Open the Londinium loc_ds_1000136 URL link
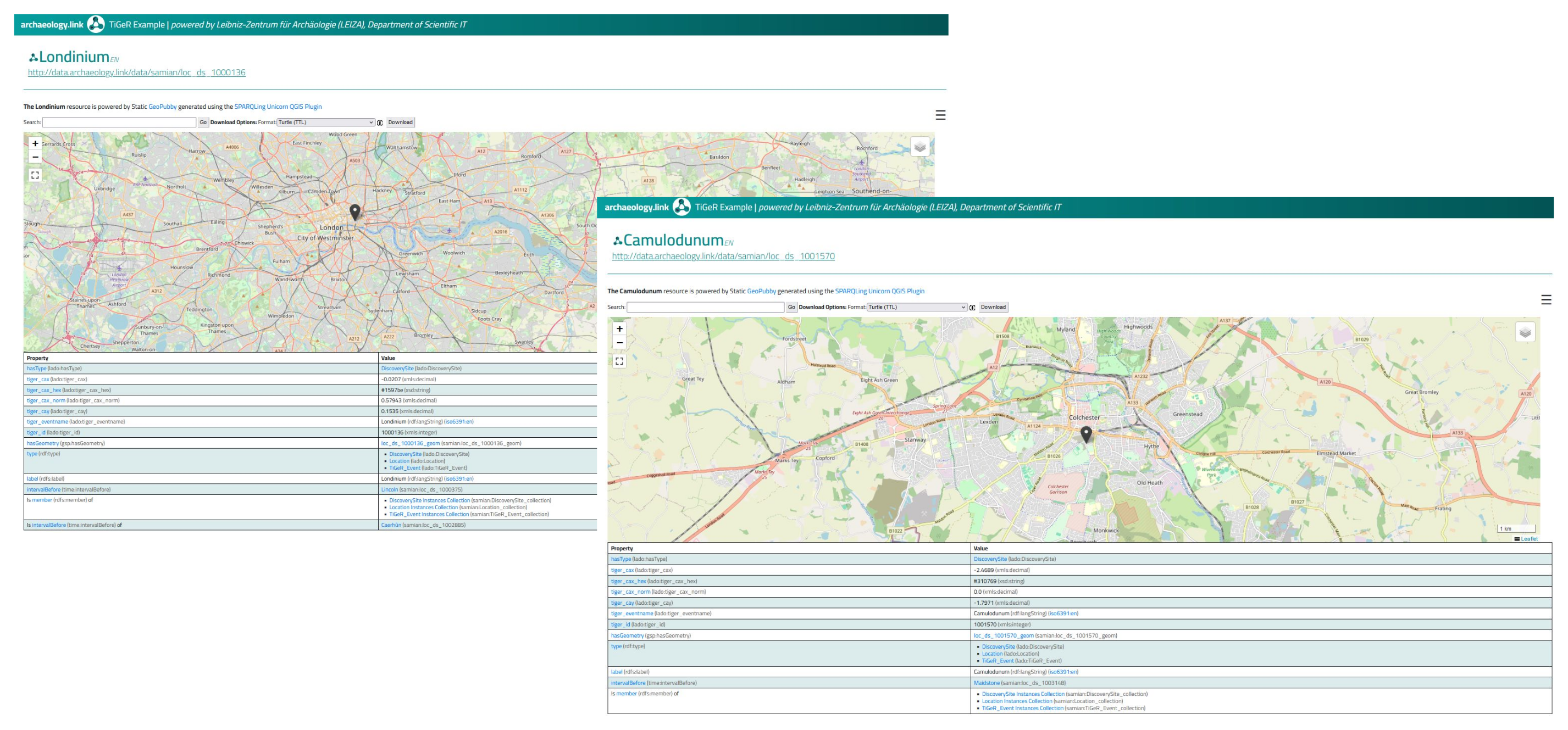Image resolution: width=1568 pixels, height=730 pixels. pyautogui.click(x=137, y=73)
